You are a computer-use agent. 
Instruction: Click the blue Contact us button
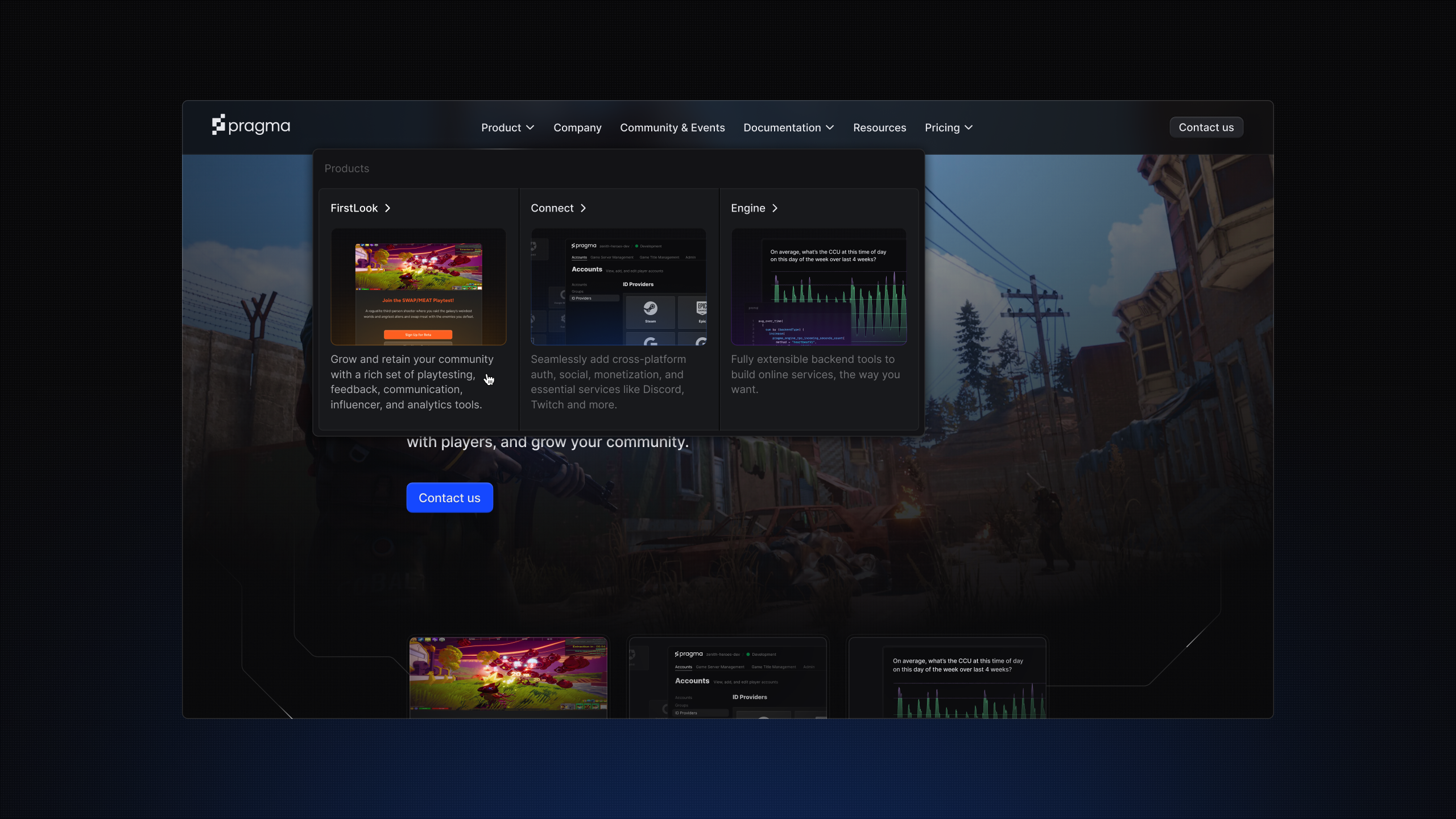tap(449, 498)
